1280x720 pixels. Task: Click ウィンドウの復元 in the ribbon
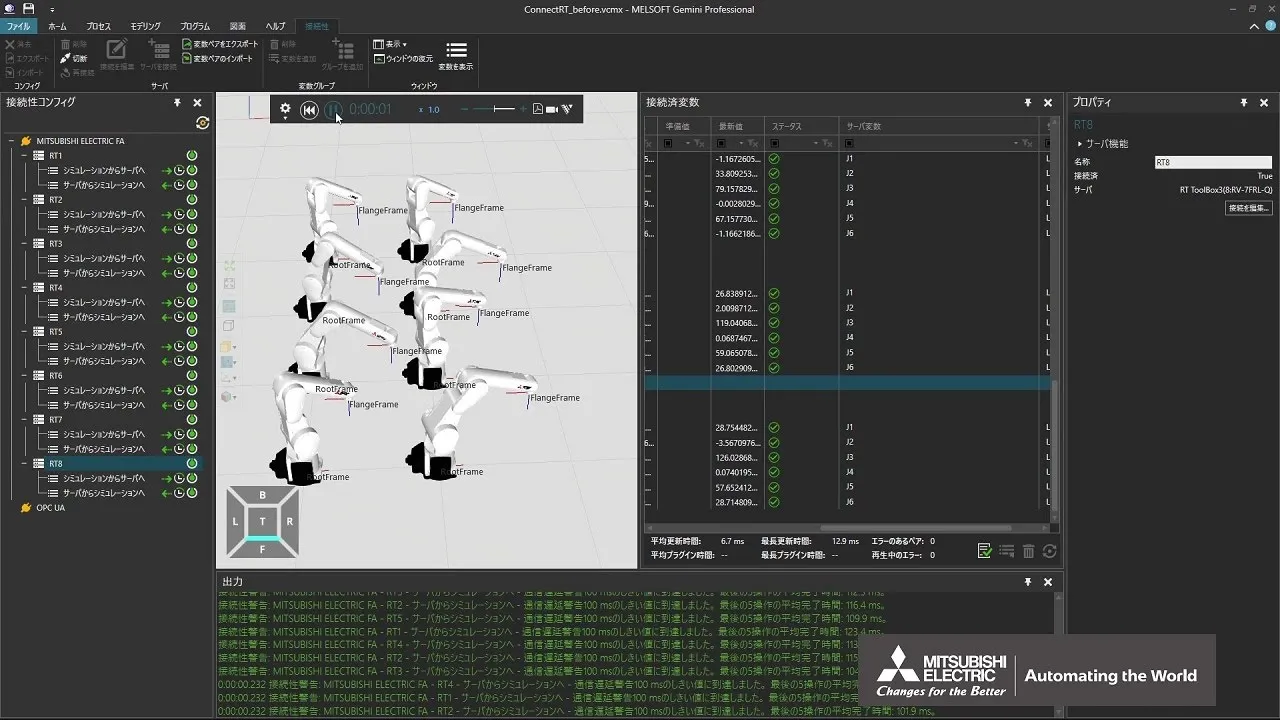[x=404, y=59]
